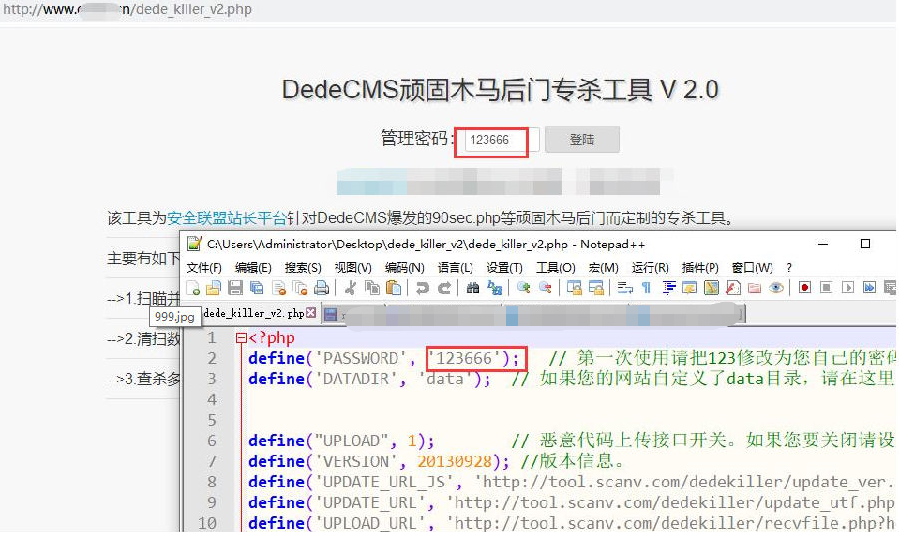Click the '123666' password string in code

[464, 359]
